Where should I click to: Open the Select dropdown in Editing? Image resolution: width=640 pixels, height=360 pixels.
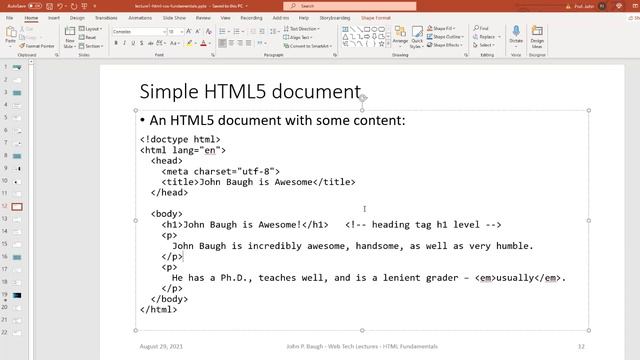pyautogui.click(x=484, y=45)
